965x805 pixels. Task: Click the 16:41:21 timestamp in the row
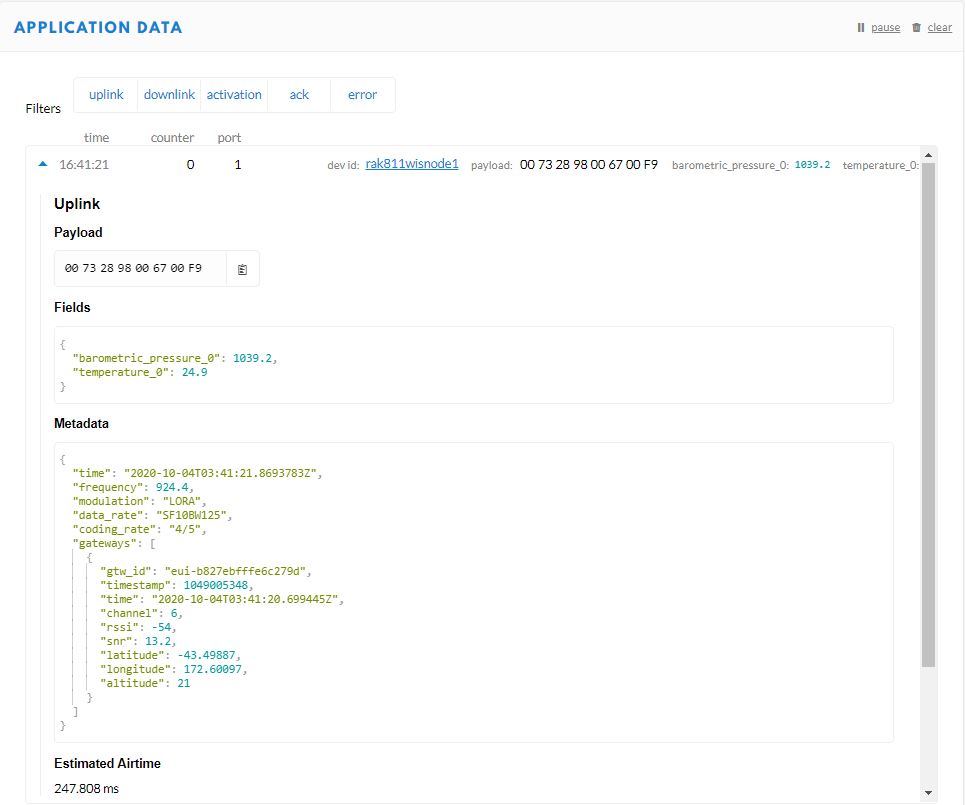point(84,164)
